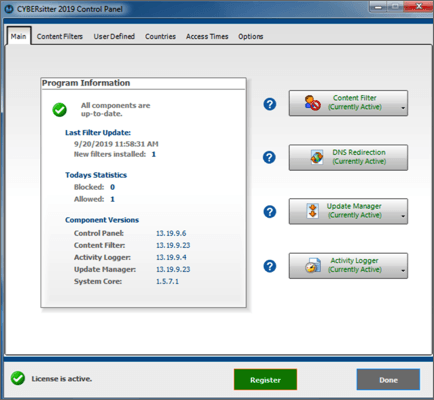The height and width of the screenshot is (400, 434).
Task: Click the Update Manager arrows icon
Action: click(313, 211)
